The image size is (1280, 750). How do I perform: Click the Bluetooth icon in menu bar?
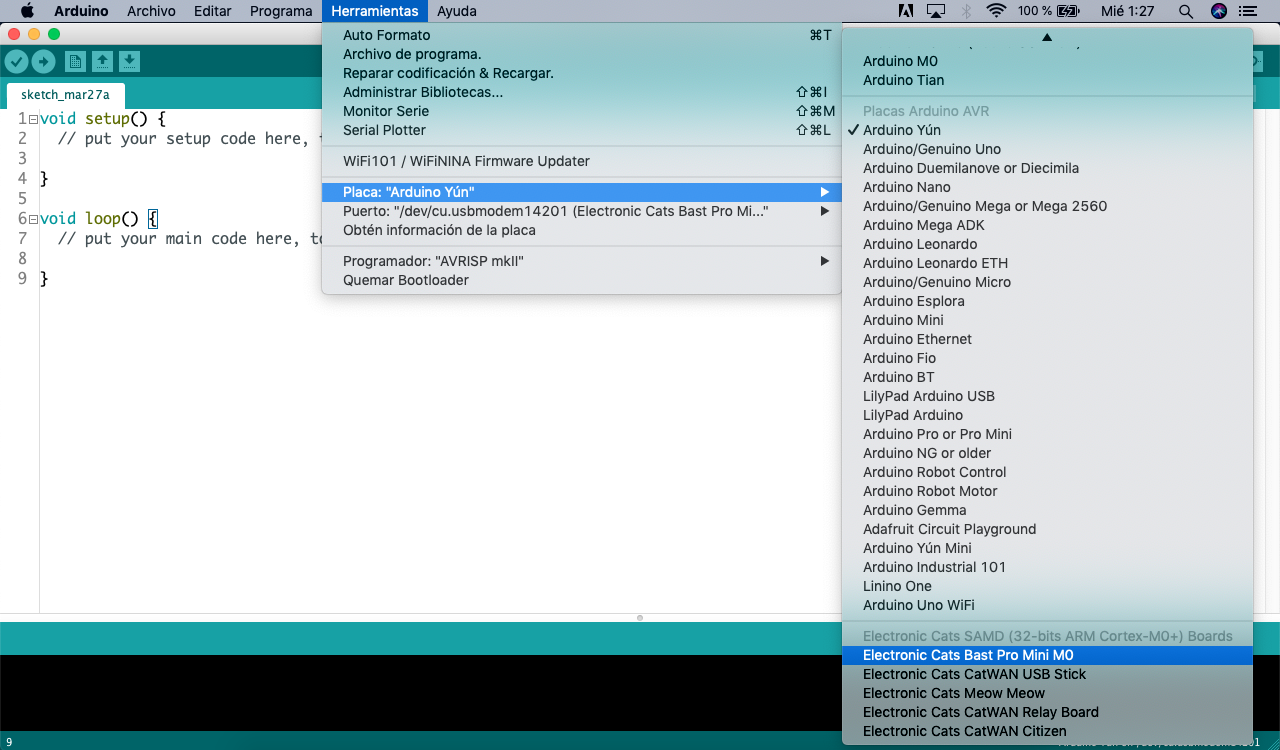click(x=966, y=11)
